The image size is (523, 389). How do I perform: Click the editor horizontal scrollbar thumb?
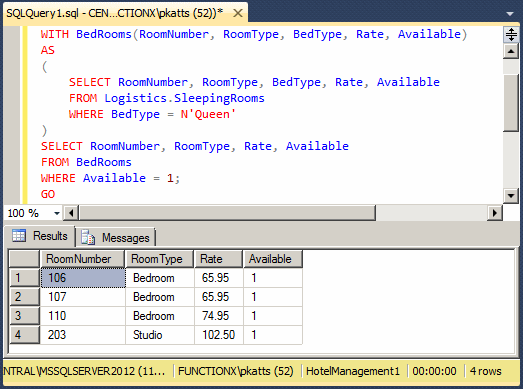click(227, 213)
